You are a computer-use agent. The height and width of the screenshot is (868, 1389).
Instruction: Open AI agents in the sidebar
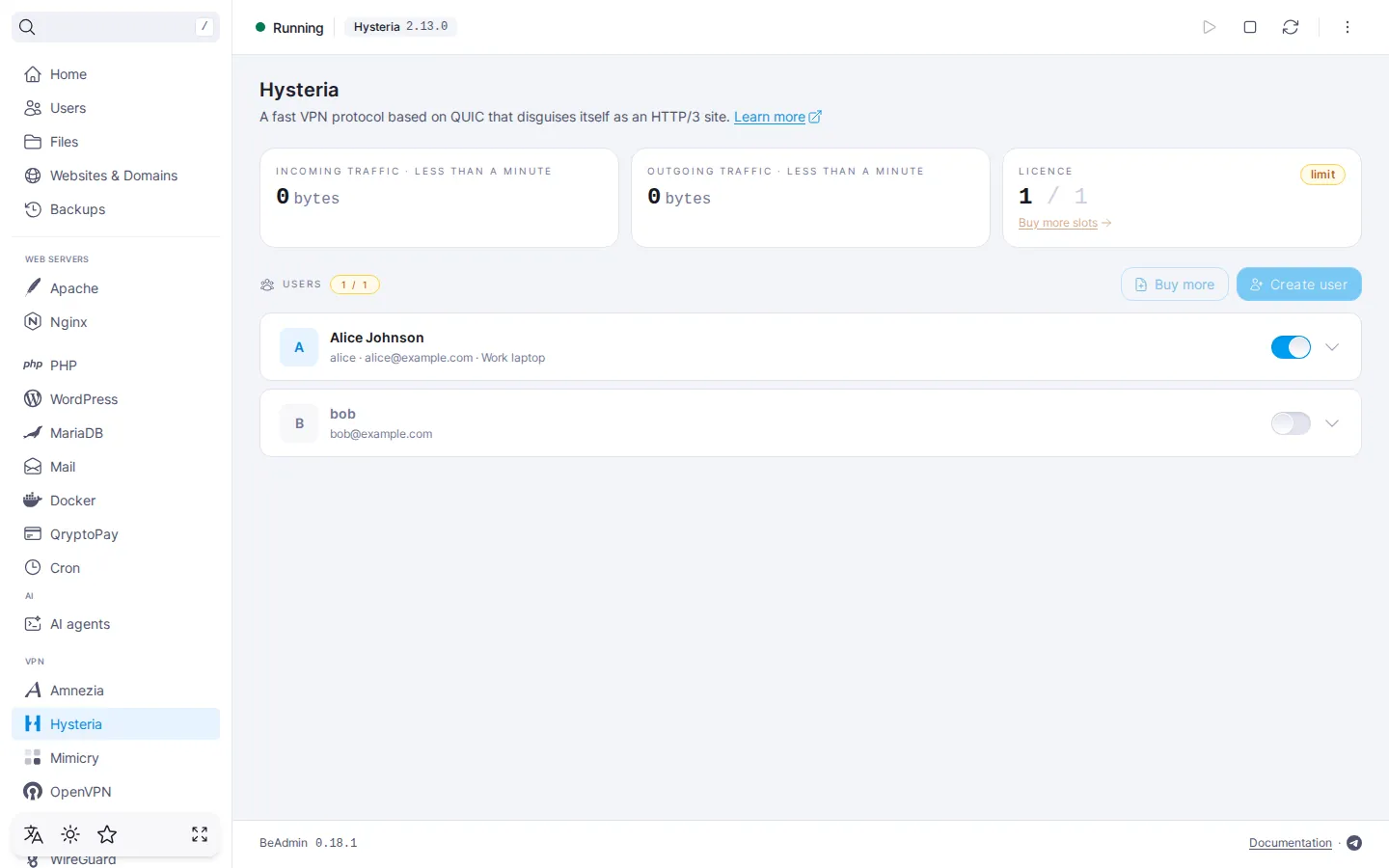click(116, 624)
